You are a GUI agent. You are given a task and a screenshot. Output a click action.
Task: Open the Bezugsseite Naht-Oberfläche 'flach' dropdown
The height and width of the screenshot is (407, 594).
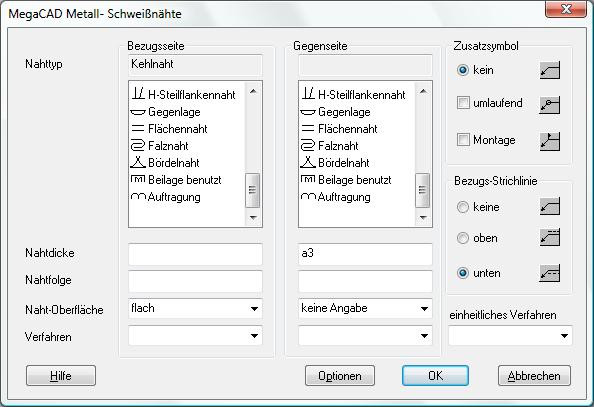(195, 308)
